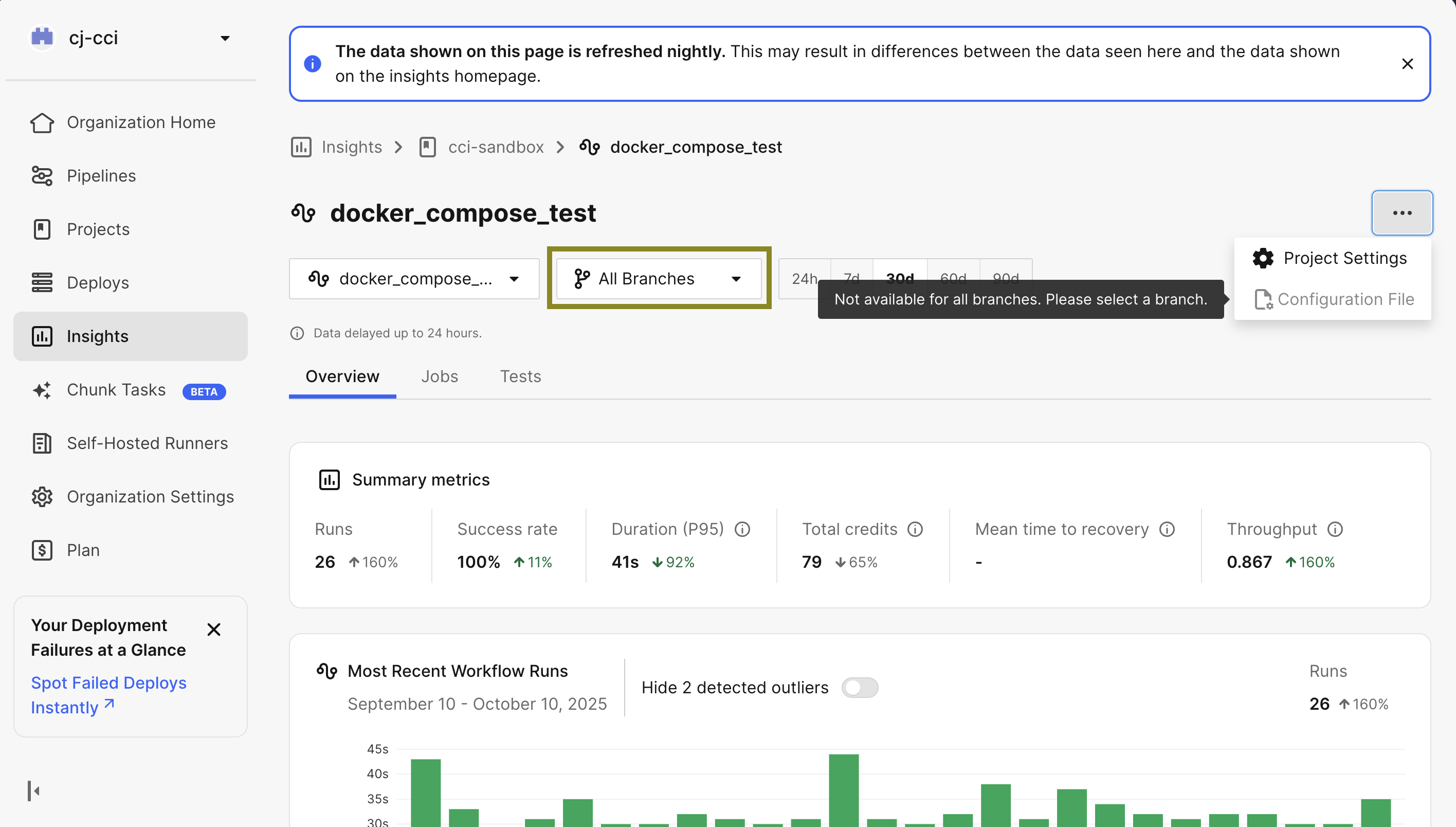Open the cj-cci organization switcher dropdown
1456x827 pixels.
click(130, 38)
